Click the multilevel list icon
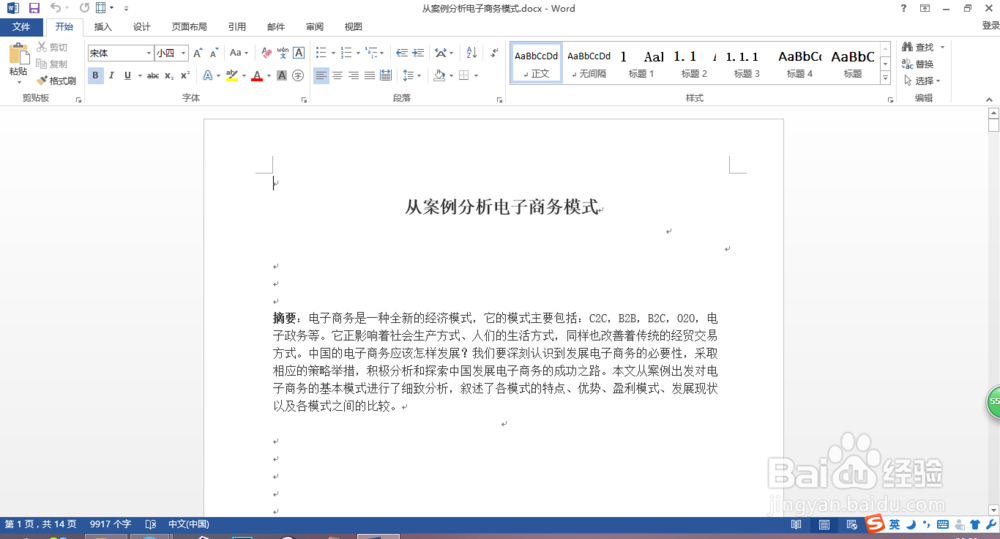Viewport: 1000px width, 539px height. click(371, 53)
